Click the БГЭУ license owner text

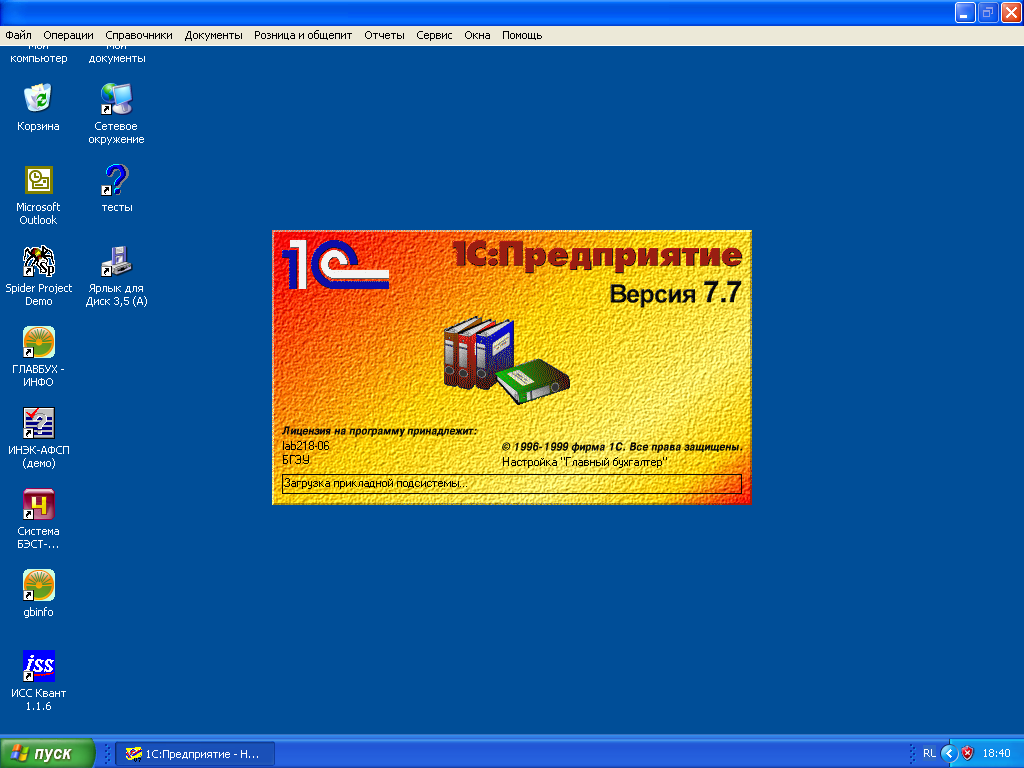[296, 460]
